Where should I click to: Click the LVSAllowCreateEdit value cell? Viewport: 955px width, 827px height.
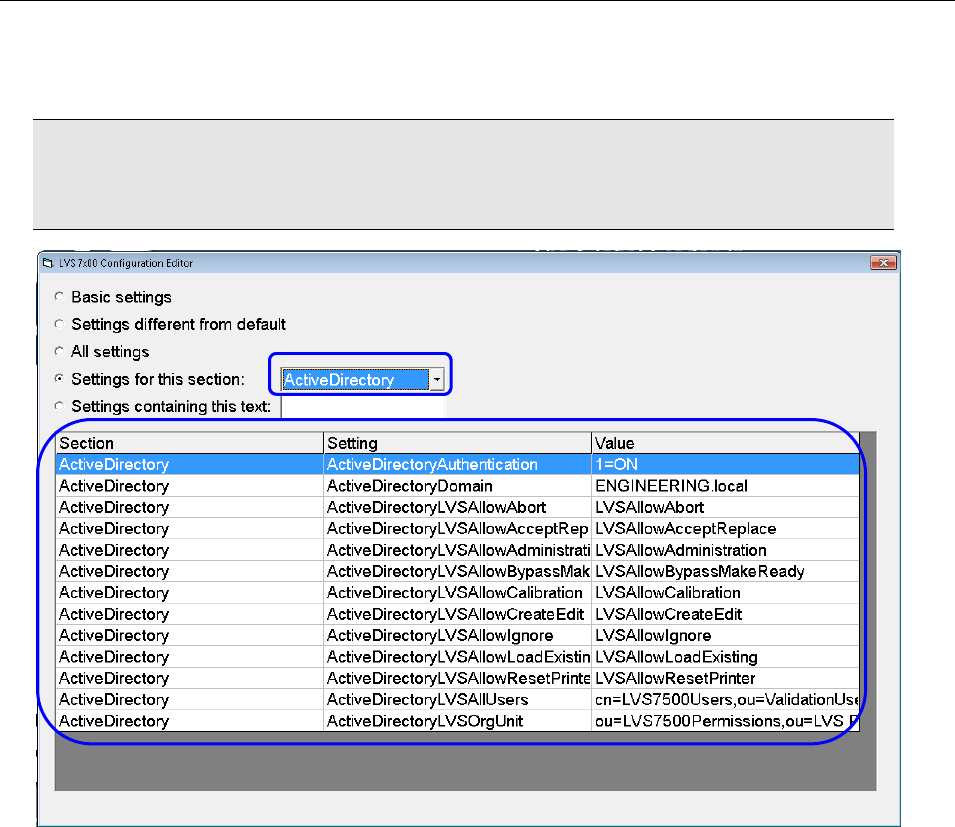point(725,614)
